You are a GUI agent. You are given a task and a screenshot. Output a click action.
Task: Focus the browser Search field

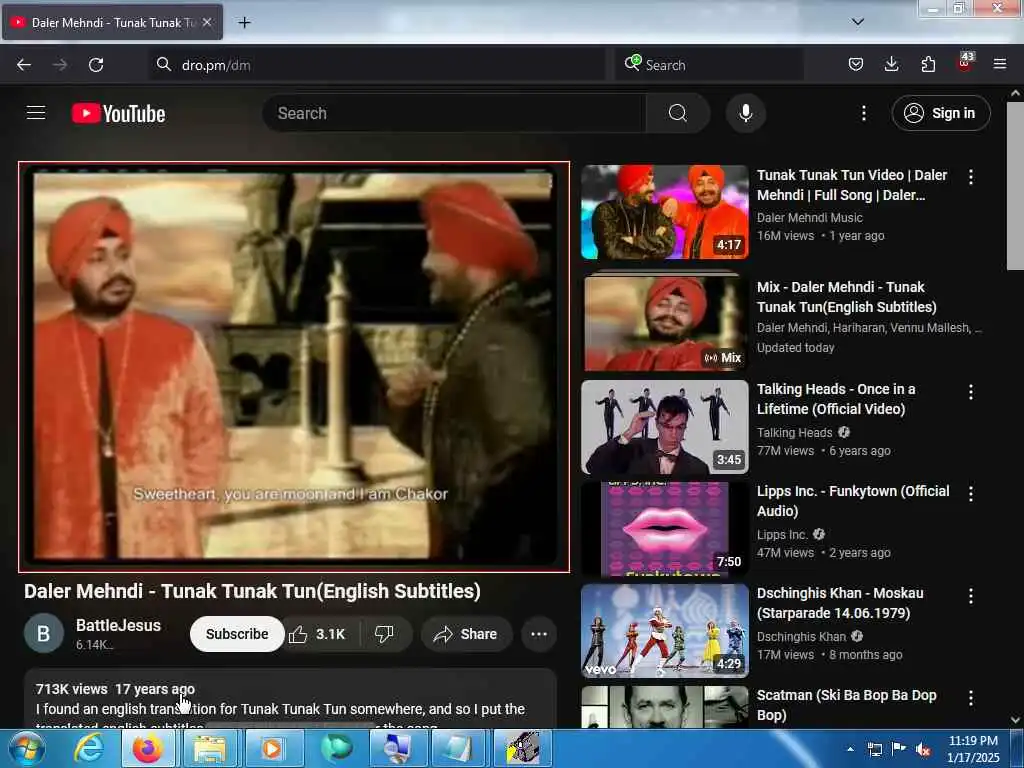click(709, 65)
